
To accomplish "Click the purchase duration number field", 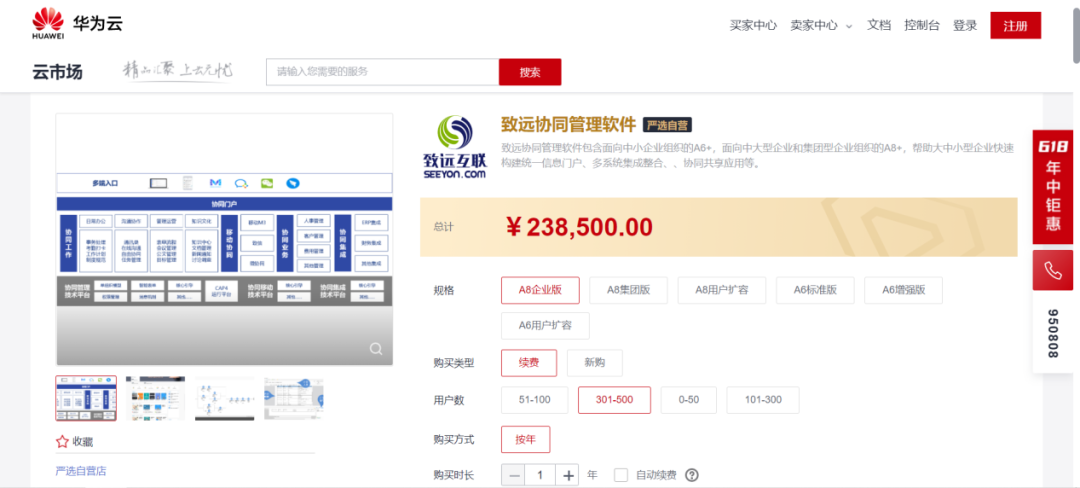I will pyautogui.click(x=541, y=476).
